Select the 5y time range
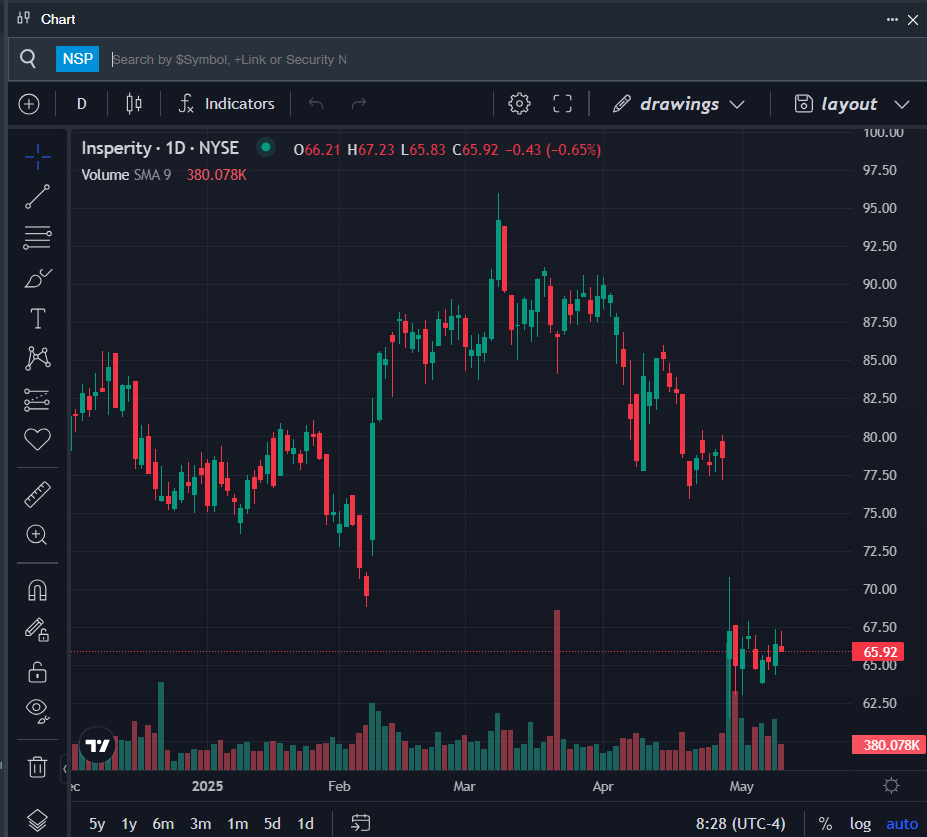Image resolution: width=927 pixels, height=837 pixels. click(97, 823)
